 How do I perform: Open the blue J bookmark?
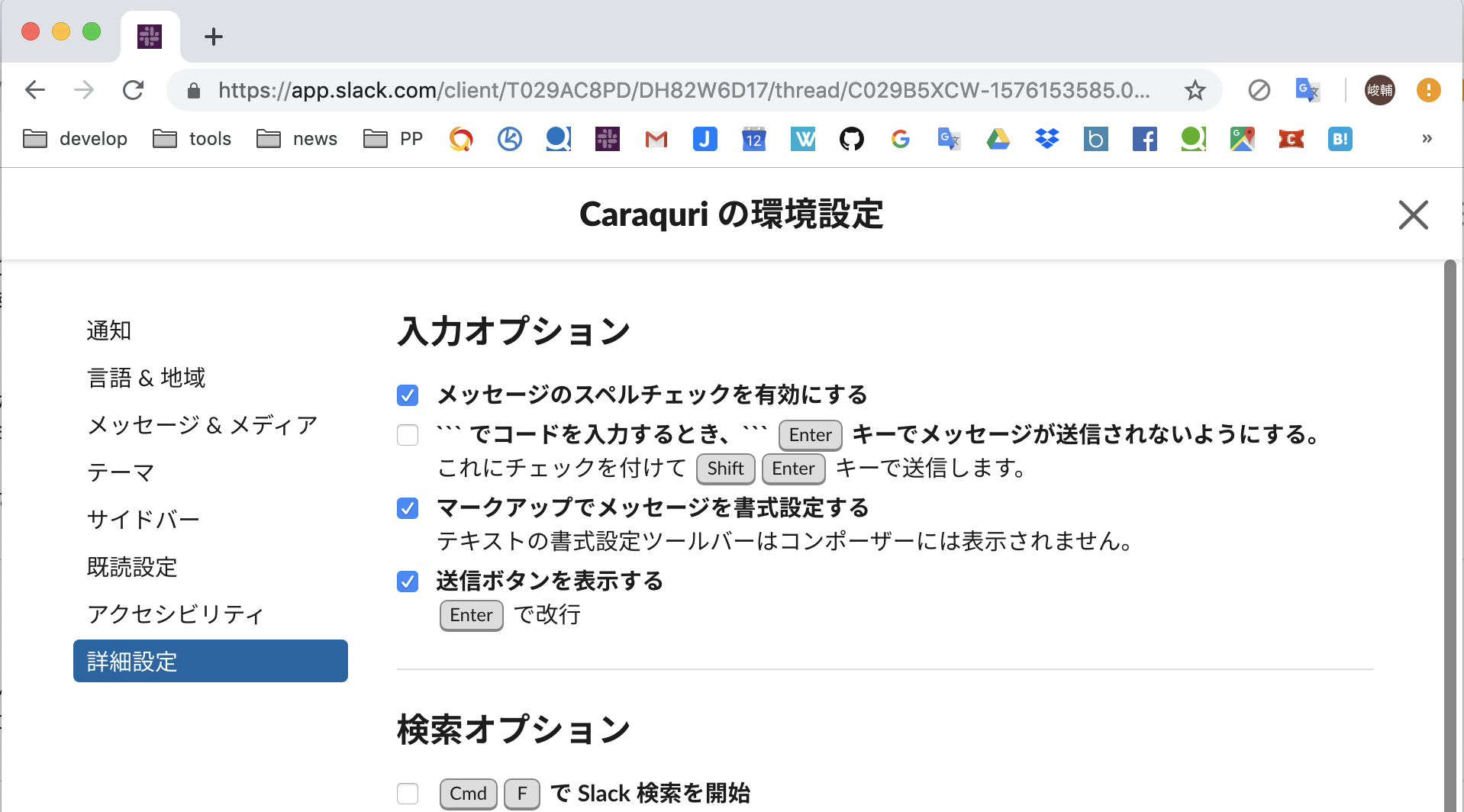[x=705, y=139]
